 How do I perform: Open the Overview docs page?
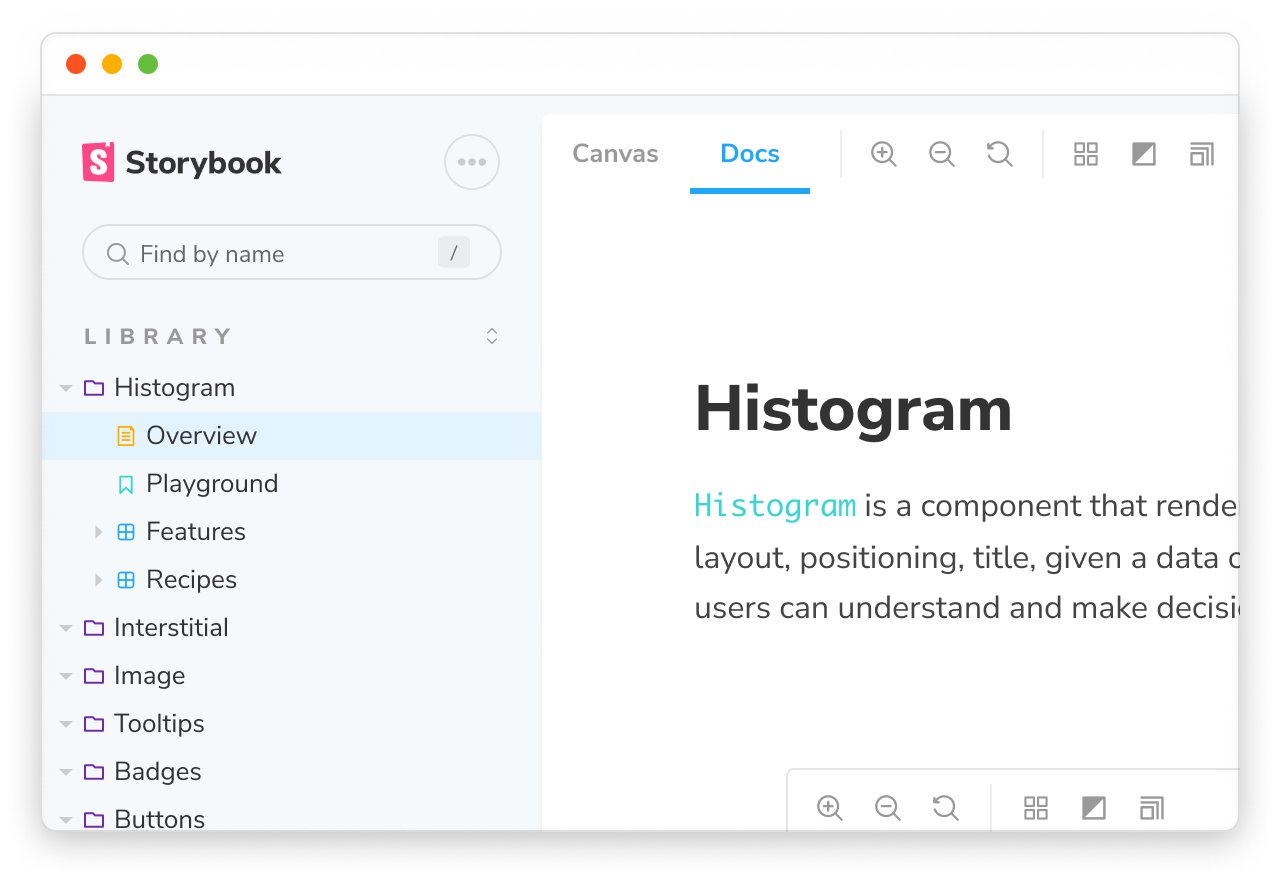292,436
